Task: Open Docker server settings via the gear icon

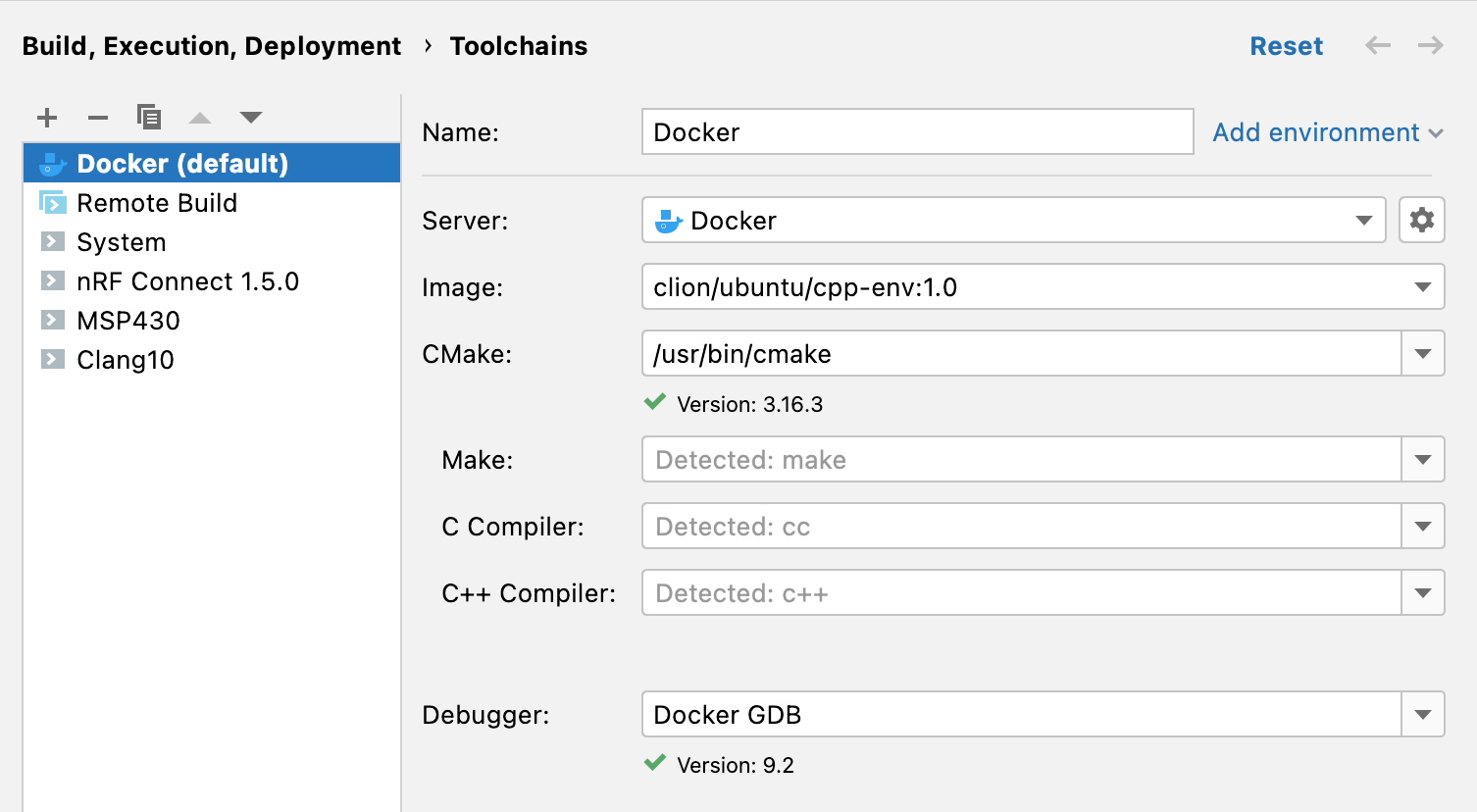Action: tap(1421, 220)
